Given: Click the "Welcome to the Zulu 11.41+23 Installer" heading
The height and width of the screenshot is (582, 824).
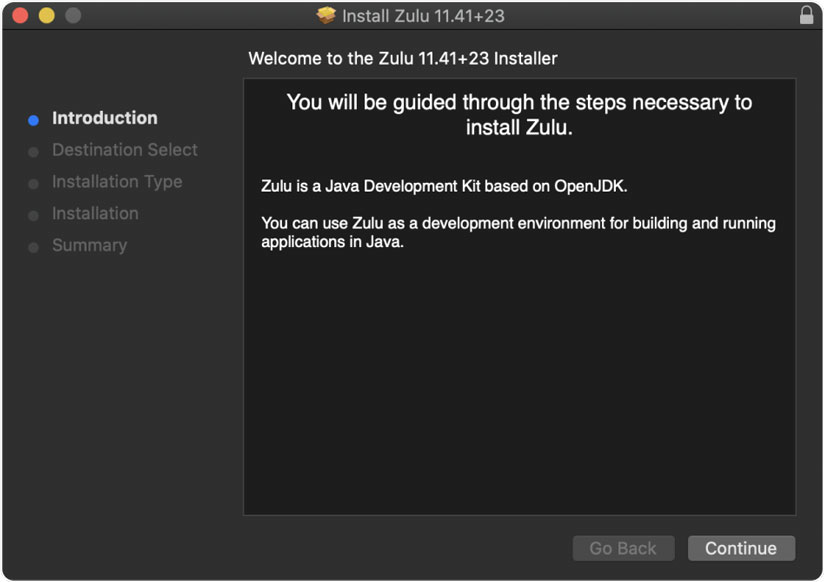Looking at the screenshot, I should pyautogui.click(x=402, y=59).
